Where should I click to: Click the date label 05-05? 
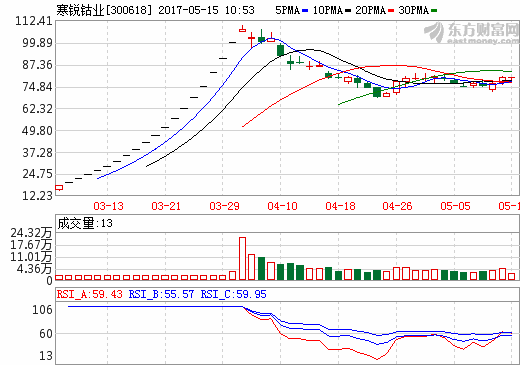coord(455,206)
